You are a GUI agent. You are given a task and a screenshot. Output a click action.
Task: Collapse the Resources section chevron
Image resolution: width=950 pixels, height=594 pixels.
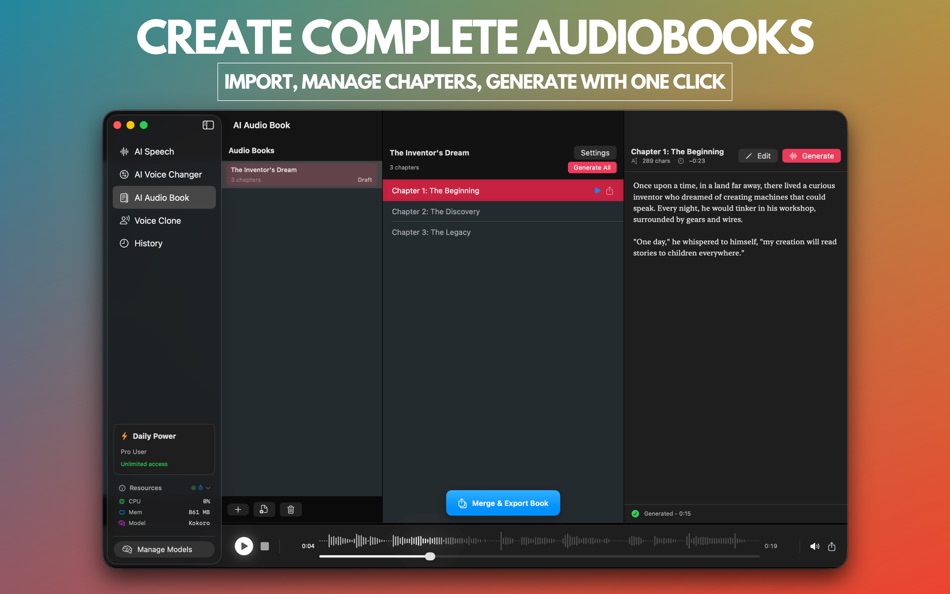[x=208, y=488]
